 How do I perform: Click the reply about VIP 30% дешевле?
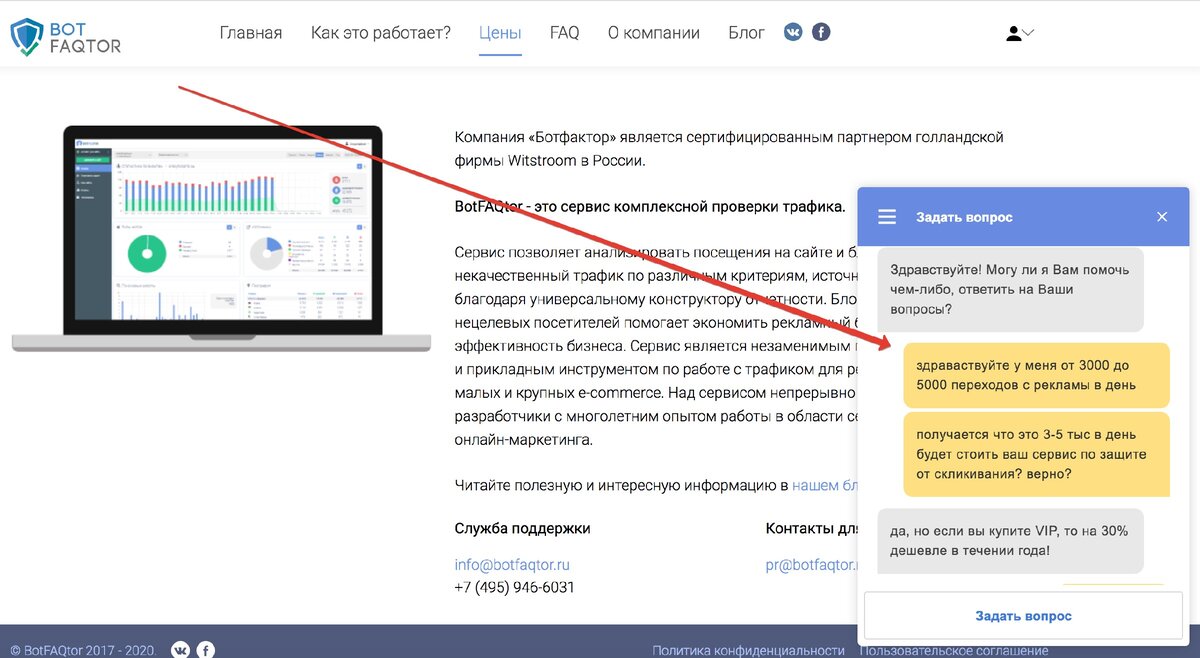(1011, 541)
